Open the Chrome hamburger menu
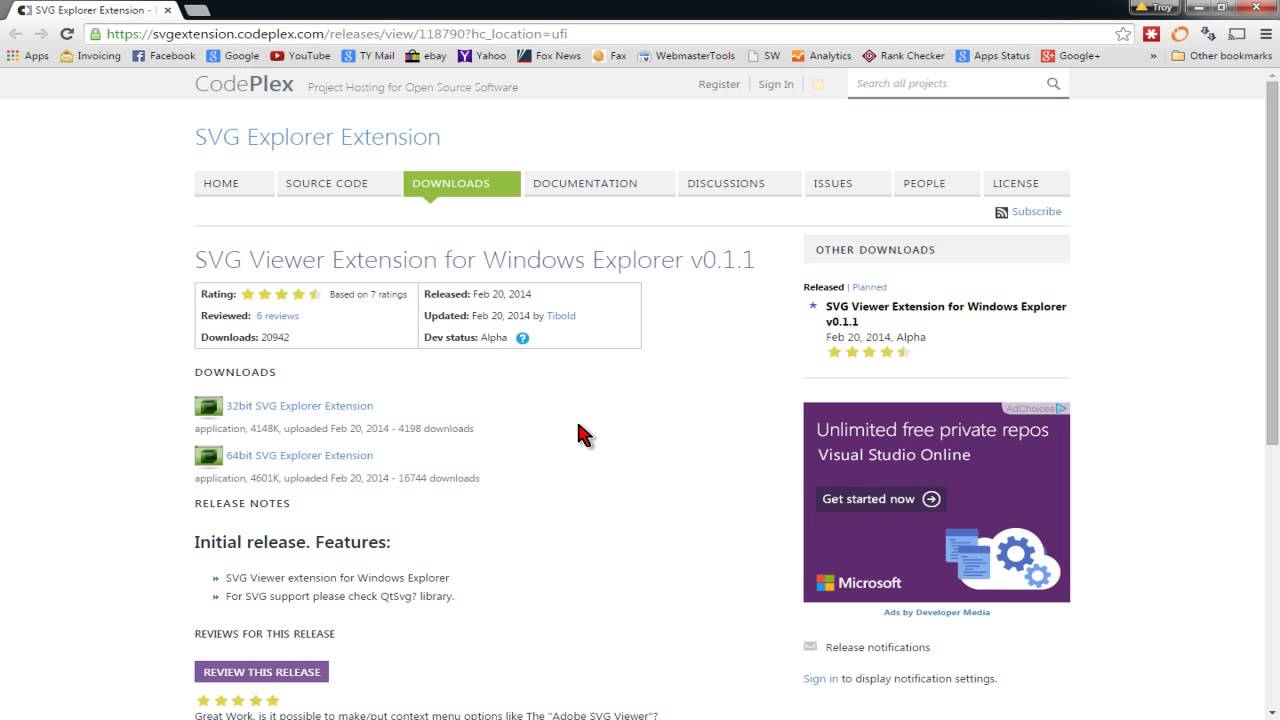The height and width of the screenshot is (720, 1280). click(x=1264, y=33)
